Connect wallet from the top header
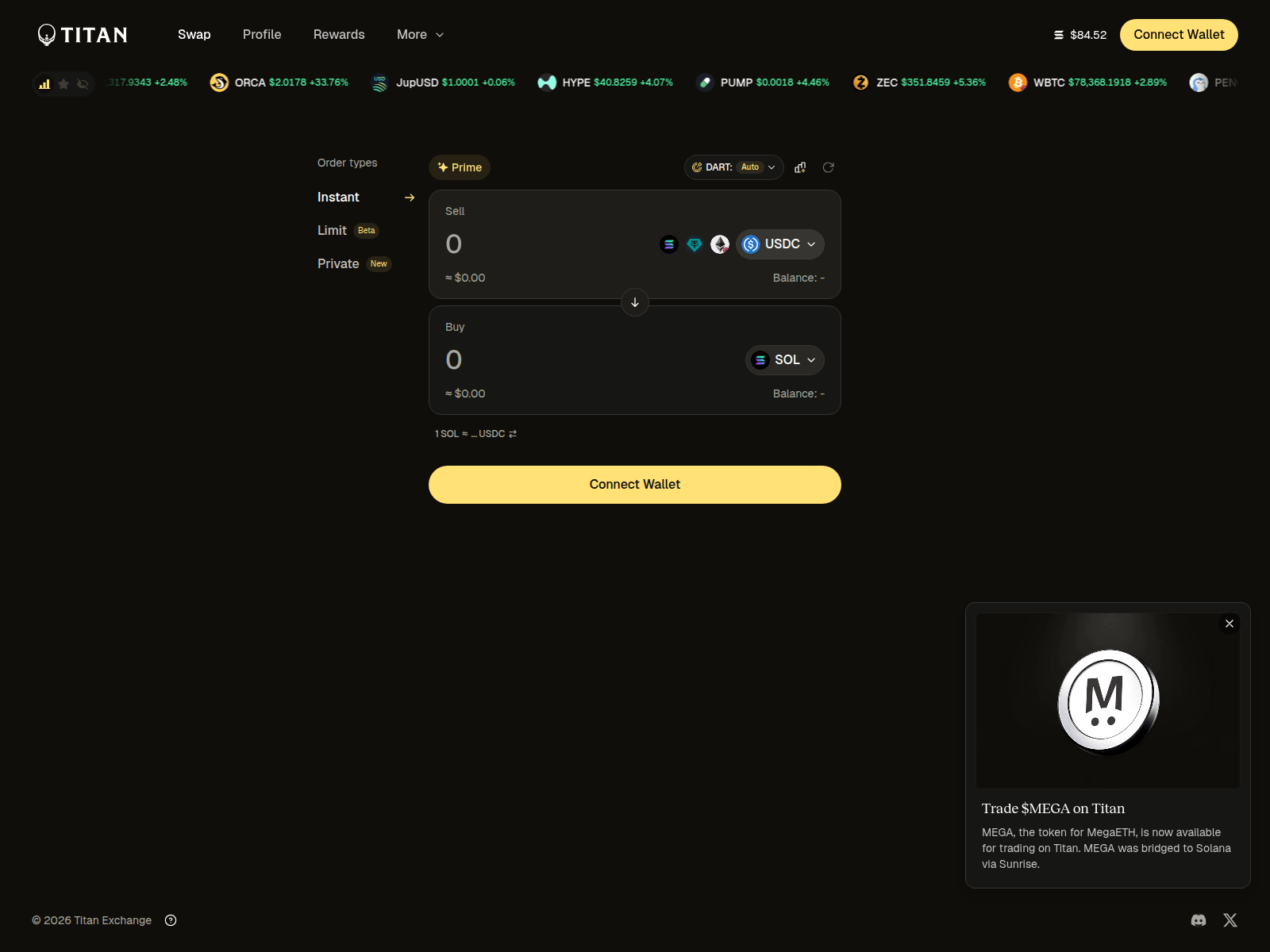This screenshot has width=1270, height=952. (x=1179, y=35)
